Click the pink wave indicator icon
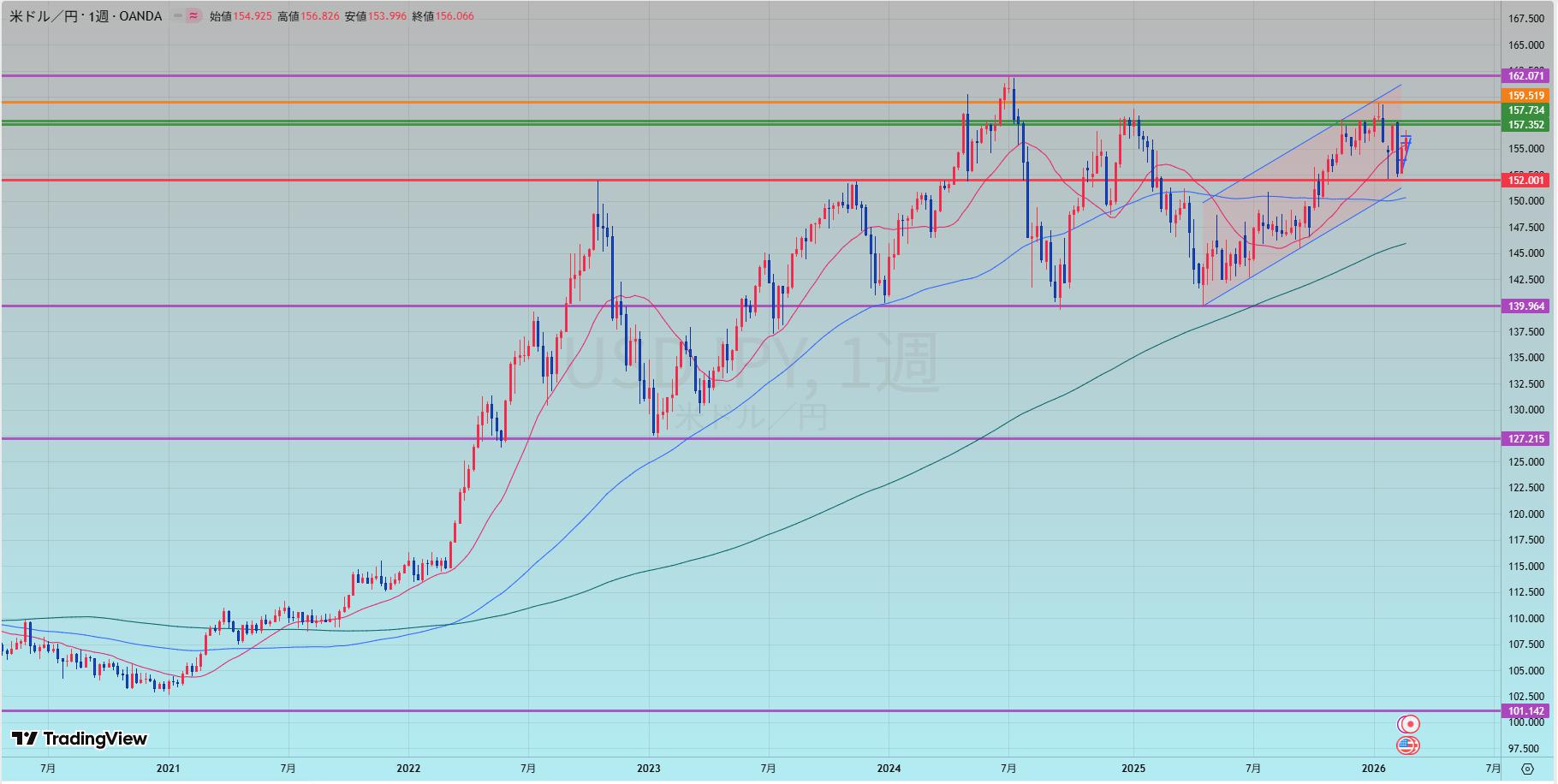The width and height of the screenshot is (1558, 784). [x=193, y=16]
